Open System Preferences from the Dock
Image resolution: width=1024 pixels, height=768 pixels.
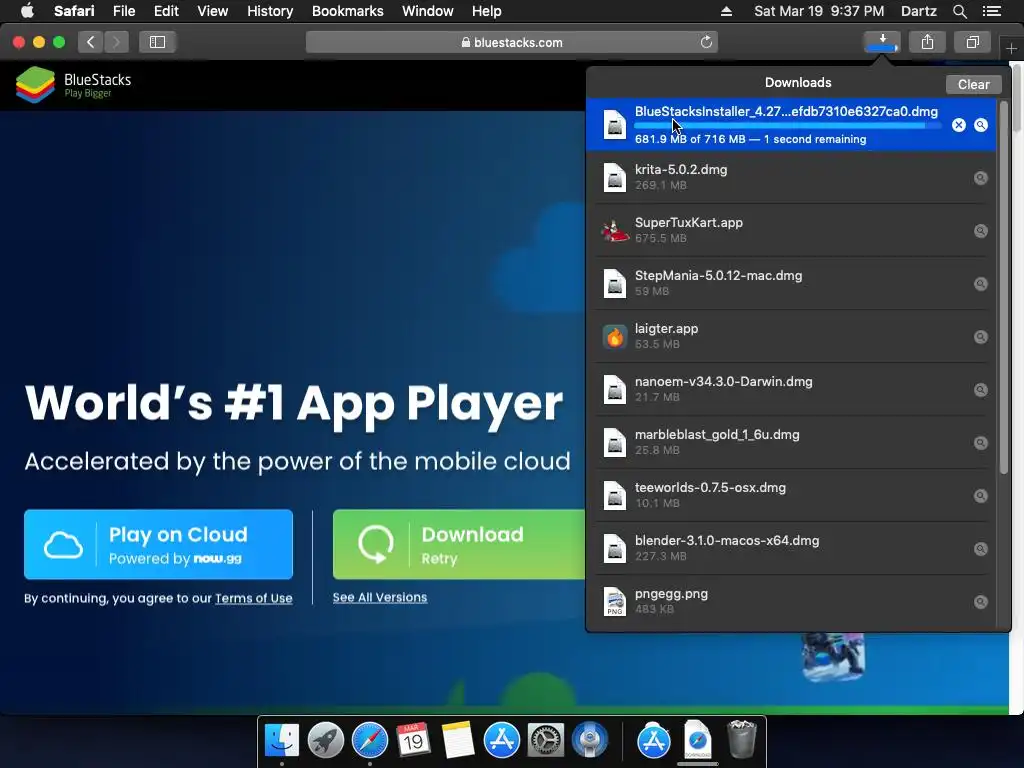pos(546,741)
